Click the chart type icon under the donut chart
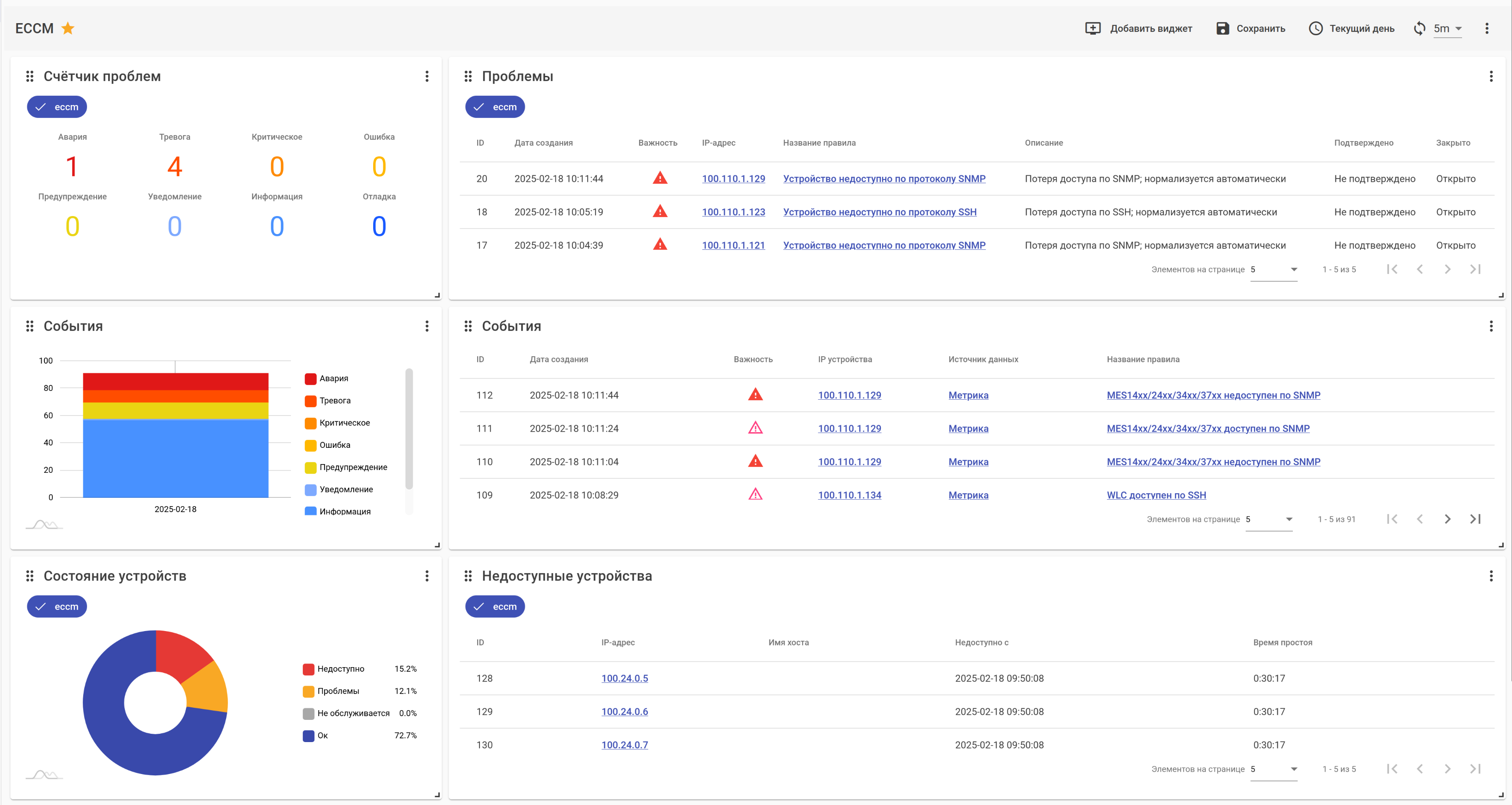Image resolution: width=1512 pixels, height=805 pixels. point(44,774)
